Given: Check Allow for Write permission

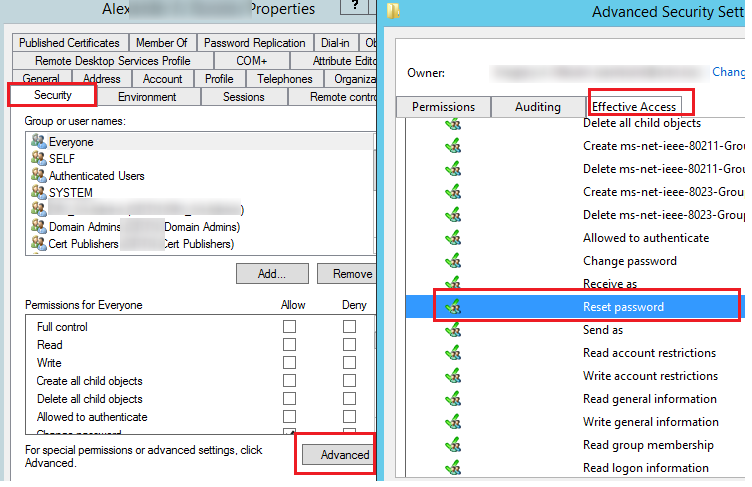Looking at the screenshot, I should (289, 363).
